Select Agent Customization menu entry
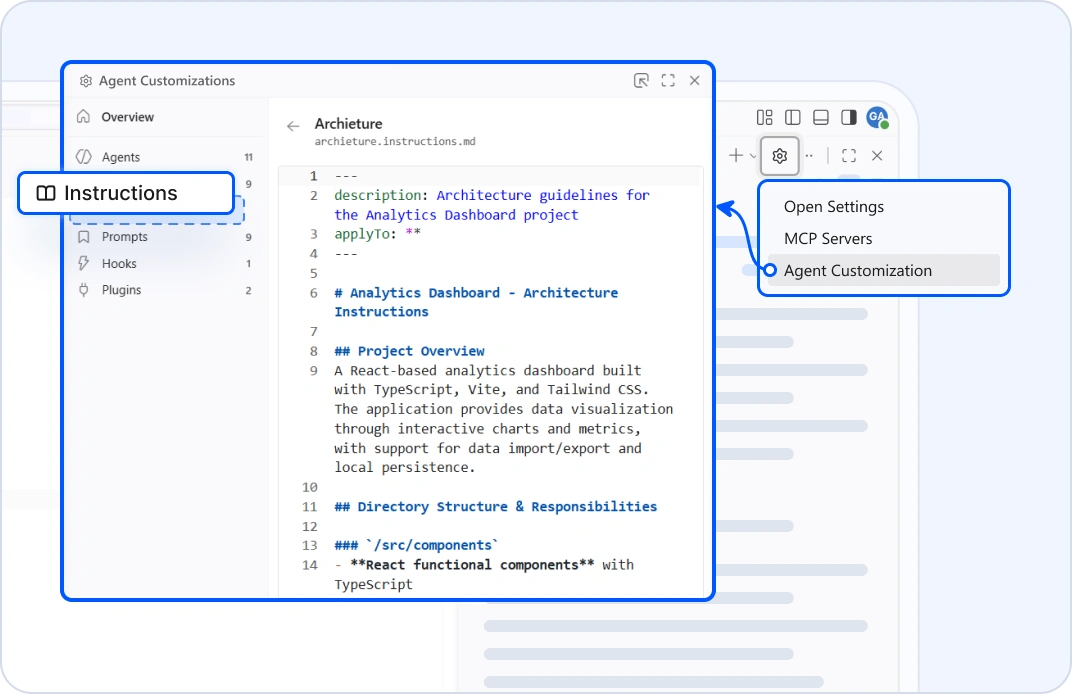This screenshot has width=1072, height=694. point(883,271)
